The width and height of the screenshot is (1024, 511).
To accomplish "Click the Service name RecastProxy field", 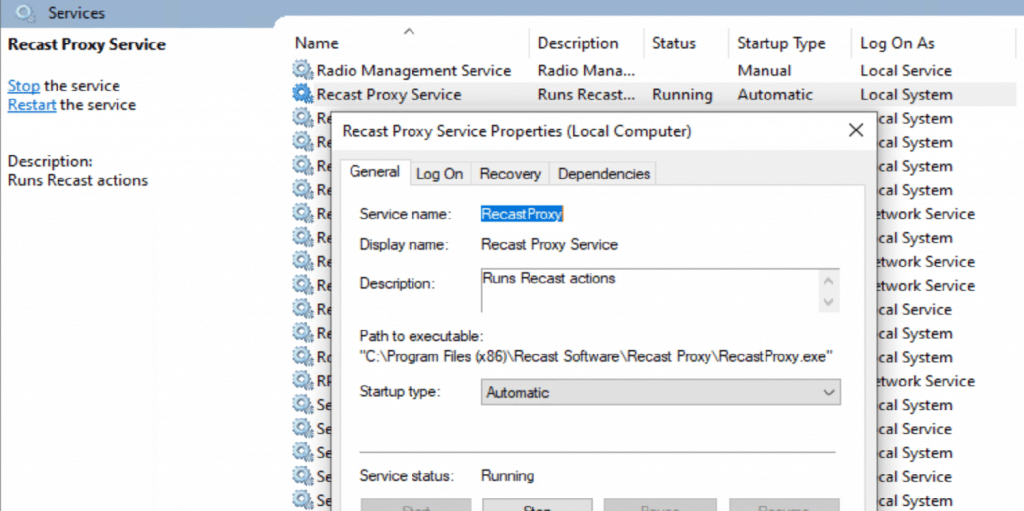I will [522, 214].
